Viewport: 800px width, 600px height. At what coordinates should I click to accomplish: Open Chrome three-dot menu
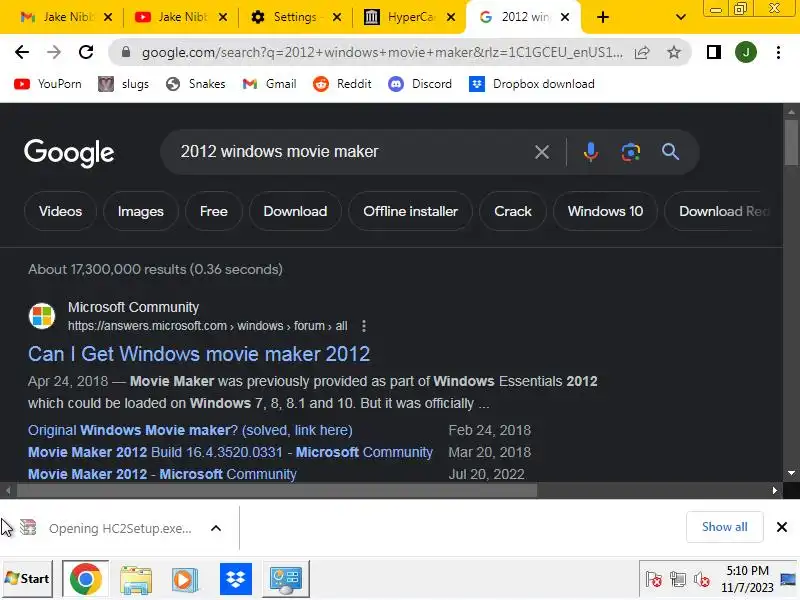(x=778, y=52)
